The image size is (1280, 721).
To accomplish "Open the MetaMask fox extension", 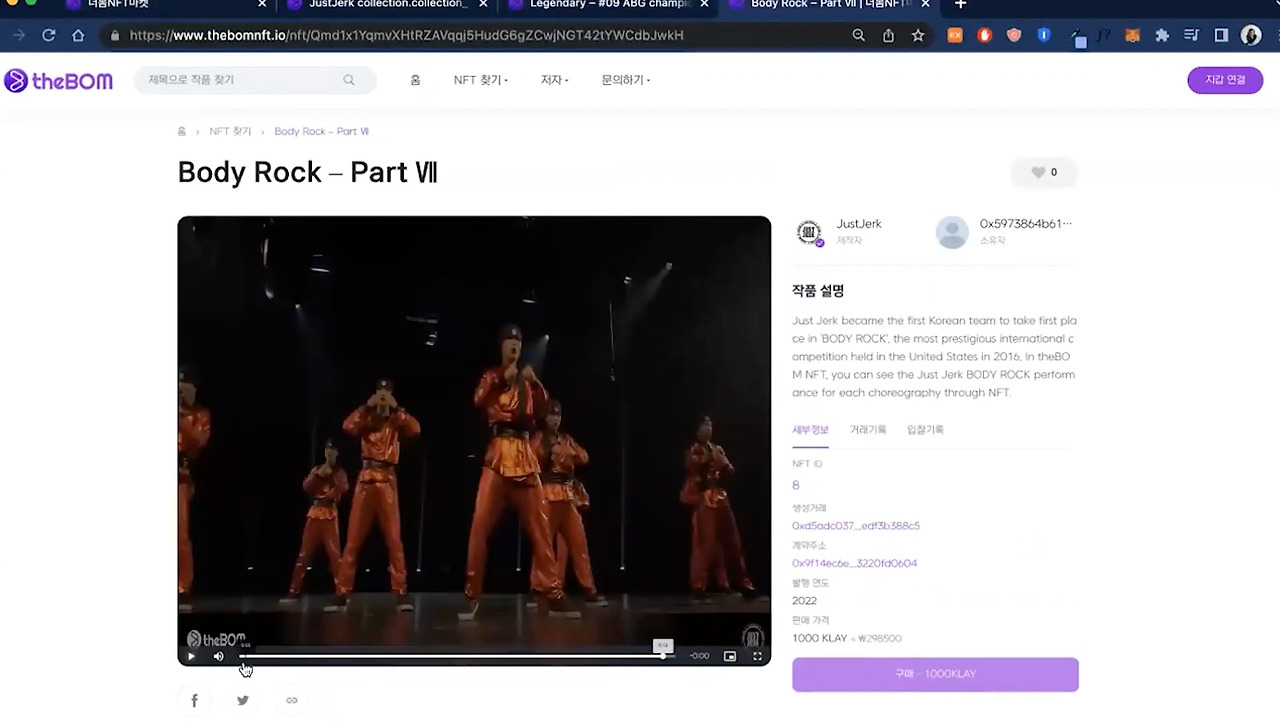I will (1132, 35).
